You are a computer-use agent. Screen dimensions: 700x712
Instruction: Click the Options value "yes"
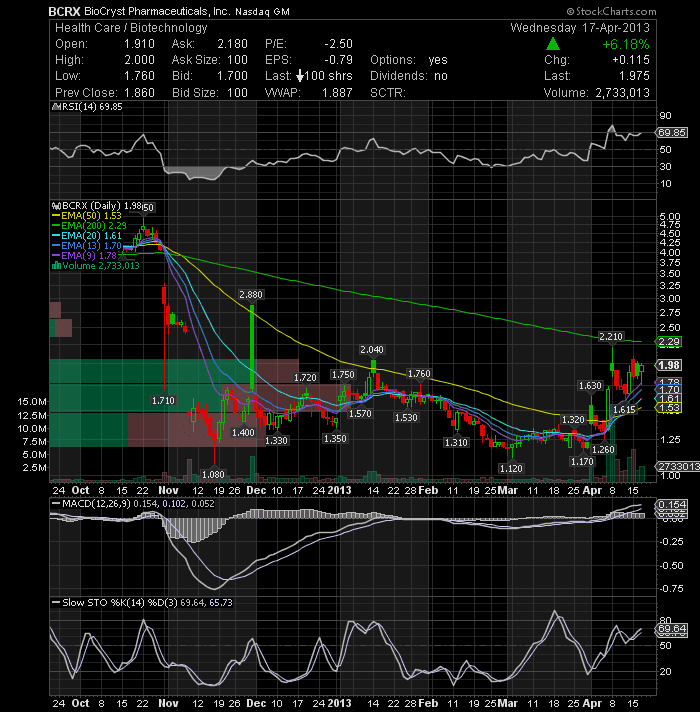pyautogui.click(x=438, y=60)
